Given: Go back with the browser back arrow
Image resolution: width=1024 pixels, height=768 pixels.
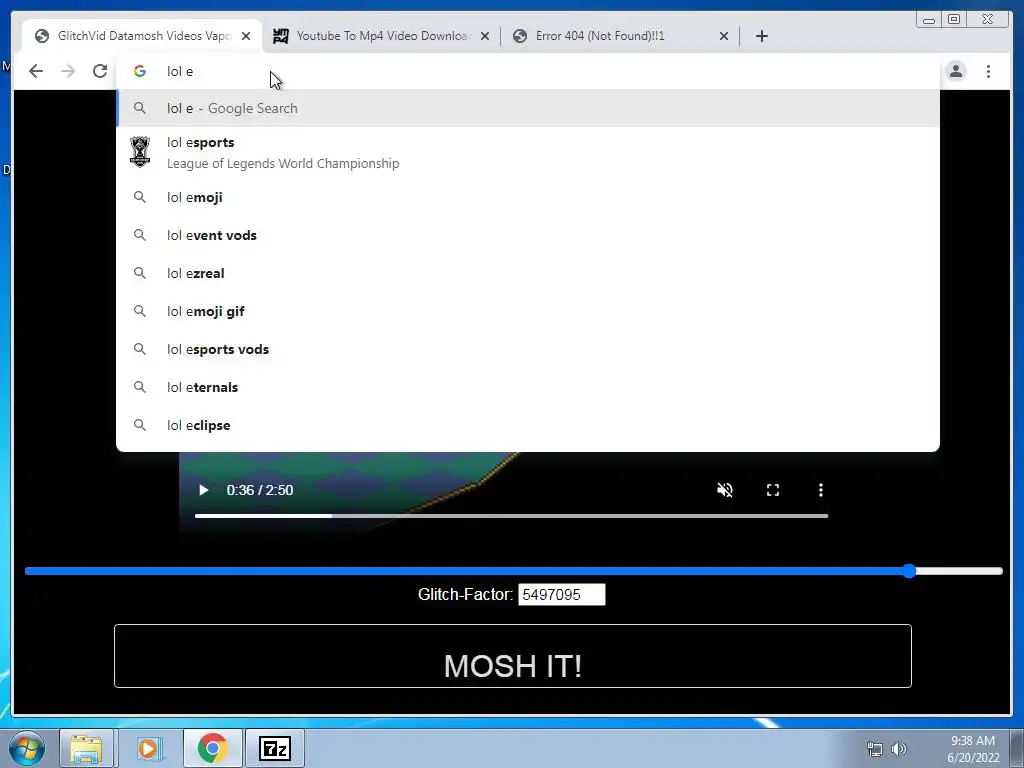Looking at the screenshot, I should click(36, 71).
